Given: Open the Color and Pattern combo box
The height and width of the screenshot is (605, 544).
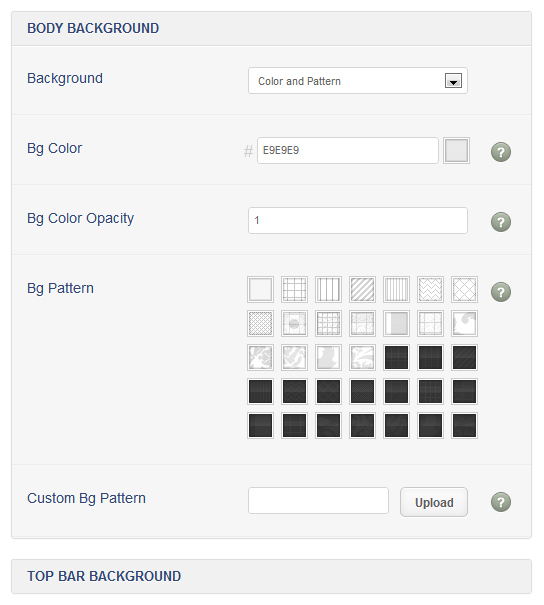Looking at the screenshot, I should click(x=358, y=81).
